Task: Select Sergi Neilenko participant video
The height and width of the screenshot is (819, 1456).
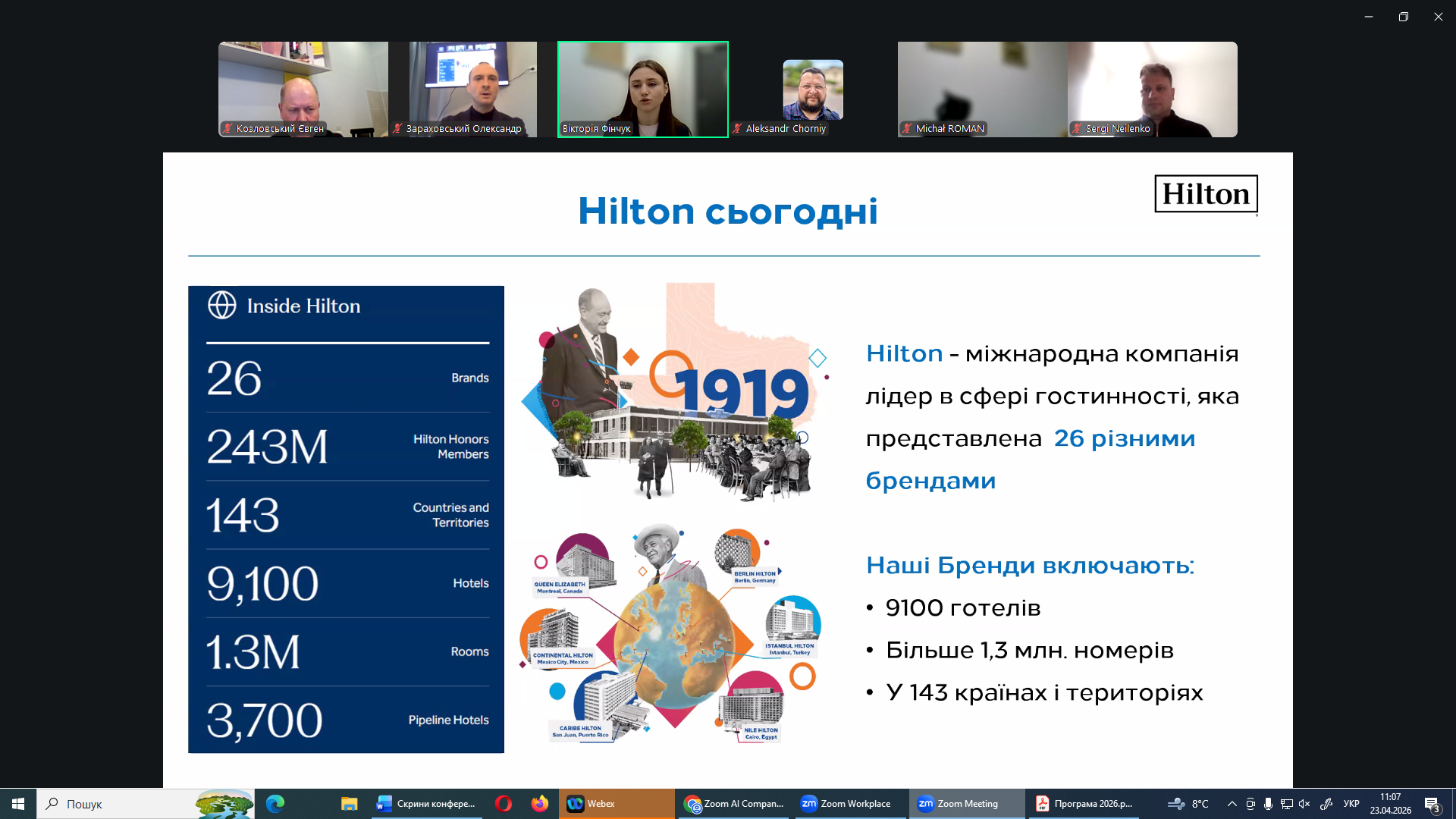Action: pyautogui.click(x=1152, y=89)
